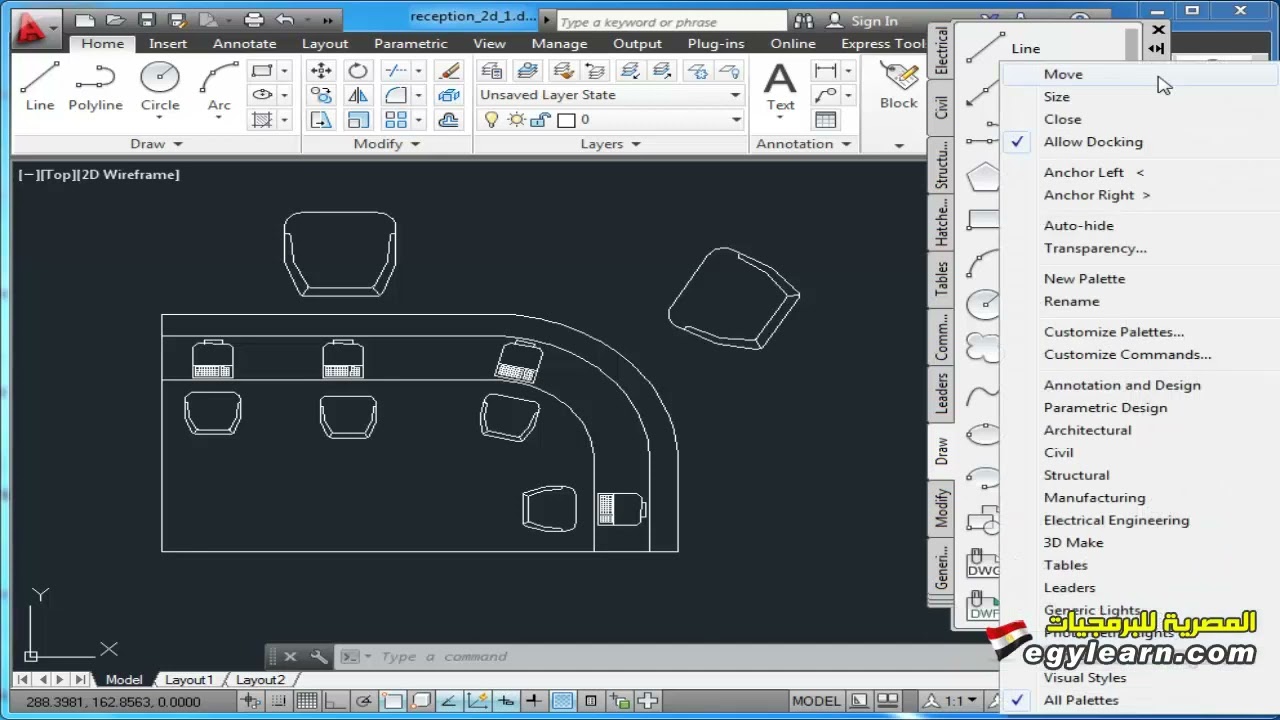Select the Polyline tool
The image size is (1280, 720).
[x=95, y=87]
